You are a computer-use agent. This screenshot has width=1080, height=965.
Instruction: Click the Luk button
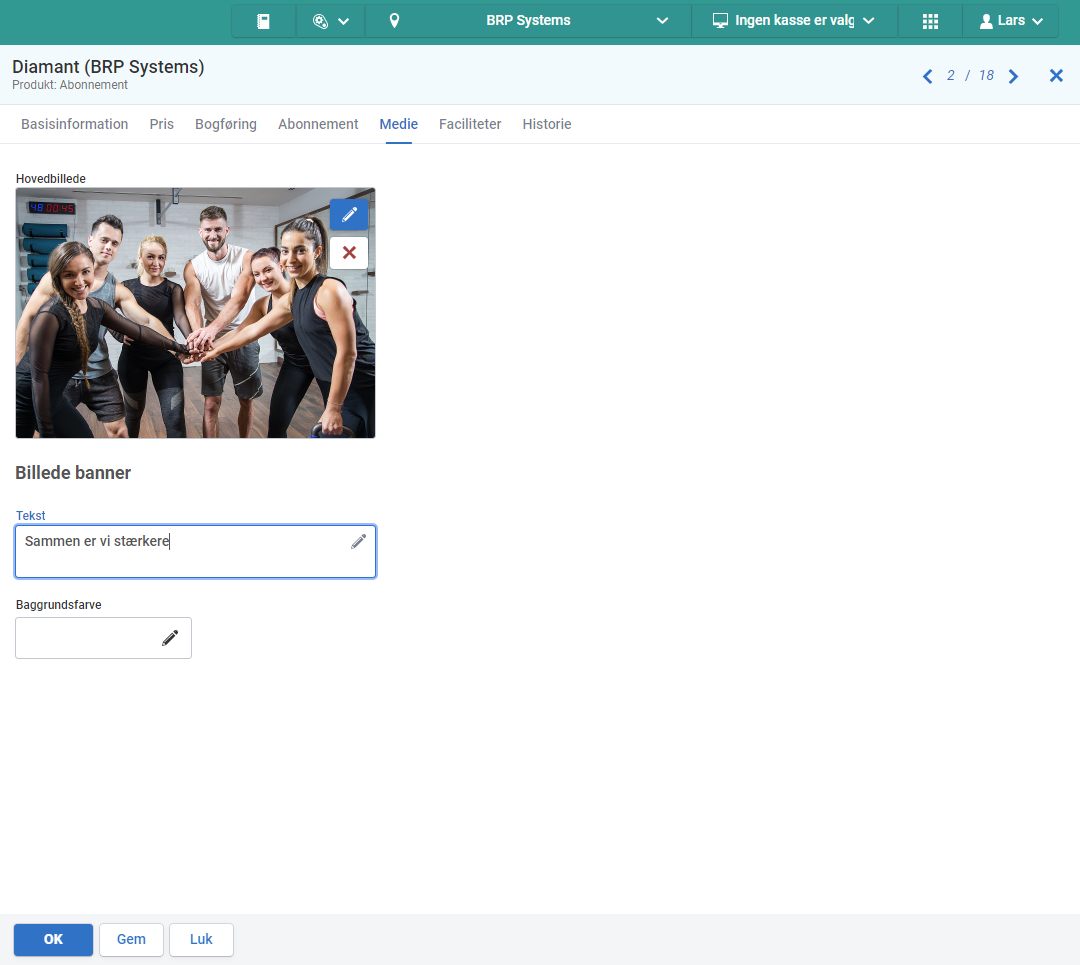pyautogui.click(x=201, y=940)
